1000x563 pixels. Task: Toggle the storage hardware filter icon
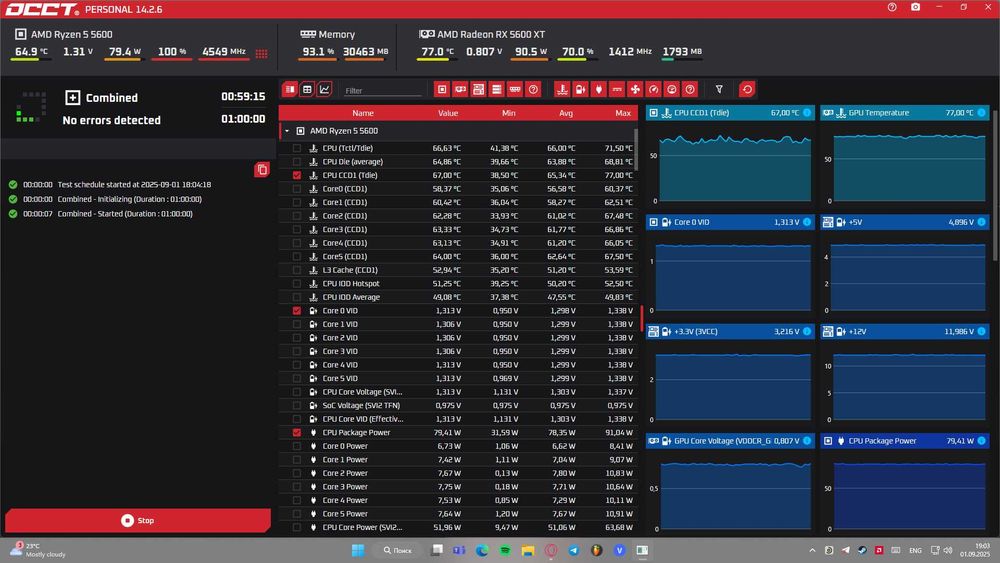coord(497,89)
